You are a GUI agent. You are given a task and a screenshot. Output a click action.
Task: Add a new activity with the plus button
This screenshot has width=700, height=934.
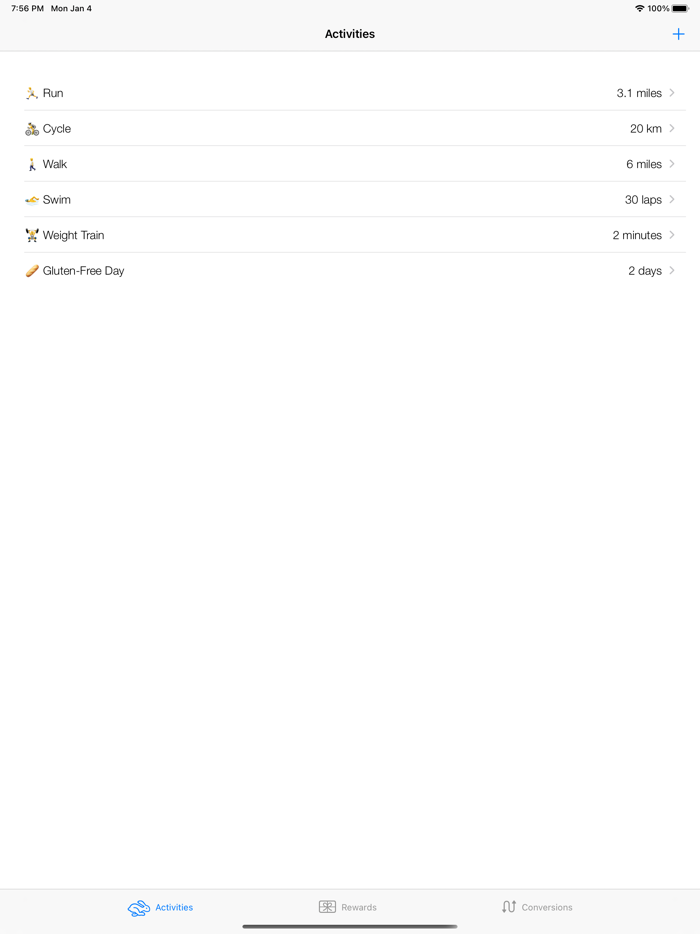coord(678,33)
